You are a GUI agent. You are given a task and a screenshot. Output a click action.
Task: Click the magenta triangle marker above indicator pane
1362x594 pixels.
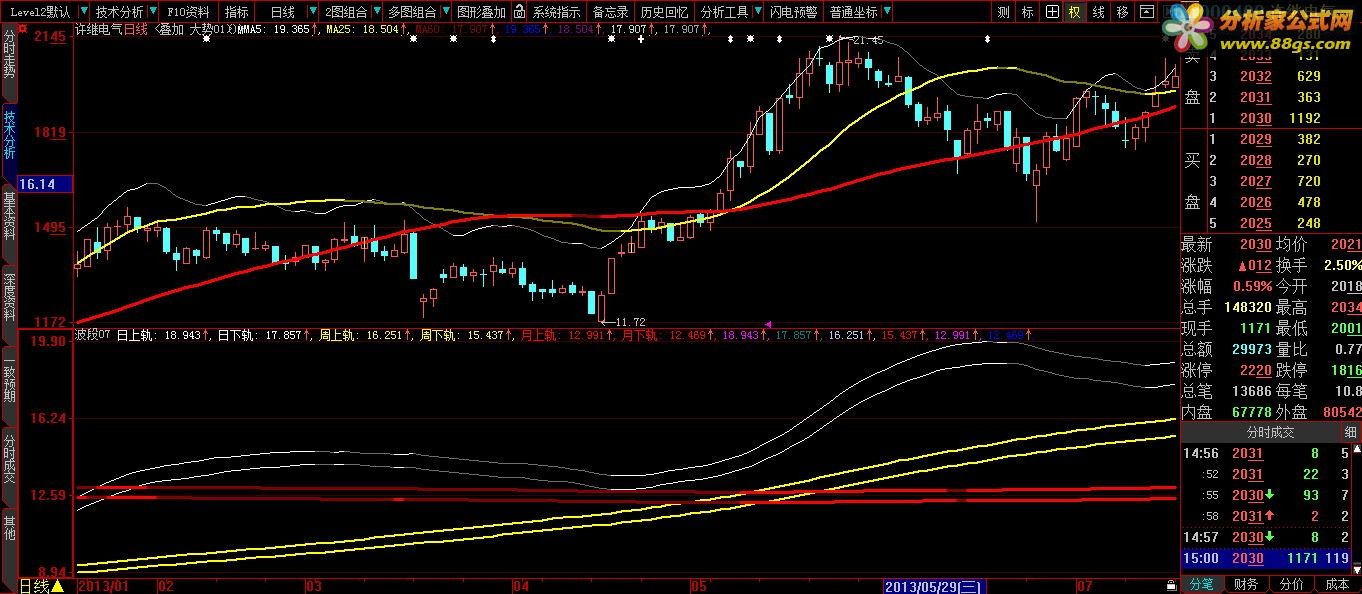pyautogui.click(x=768, y=325)
